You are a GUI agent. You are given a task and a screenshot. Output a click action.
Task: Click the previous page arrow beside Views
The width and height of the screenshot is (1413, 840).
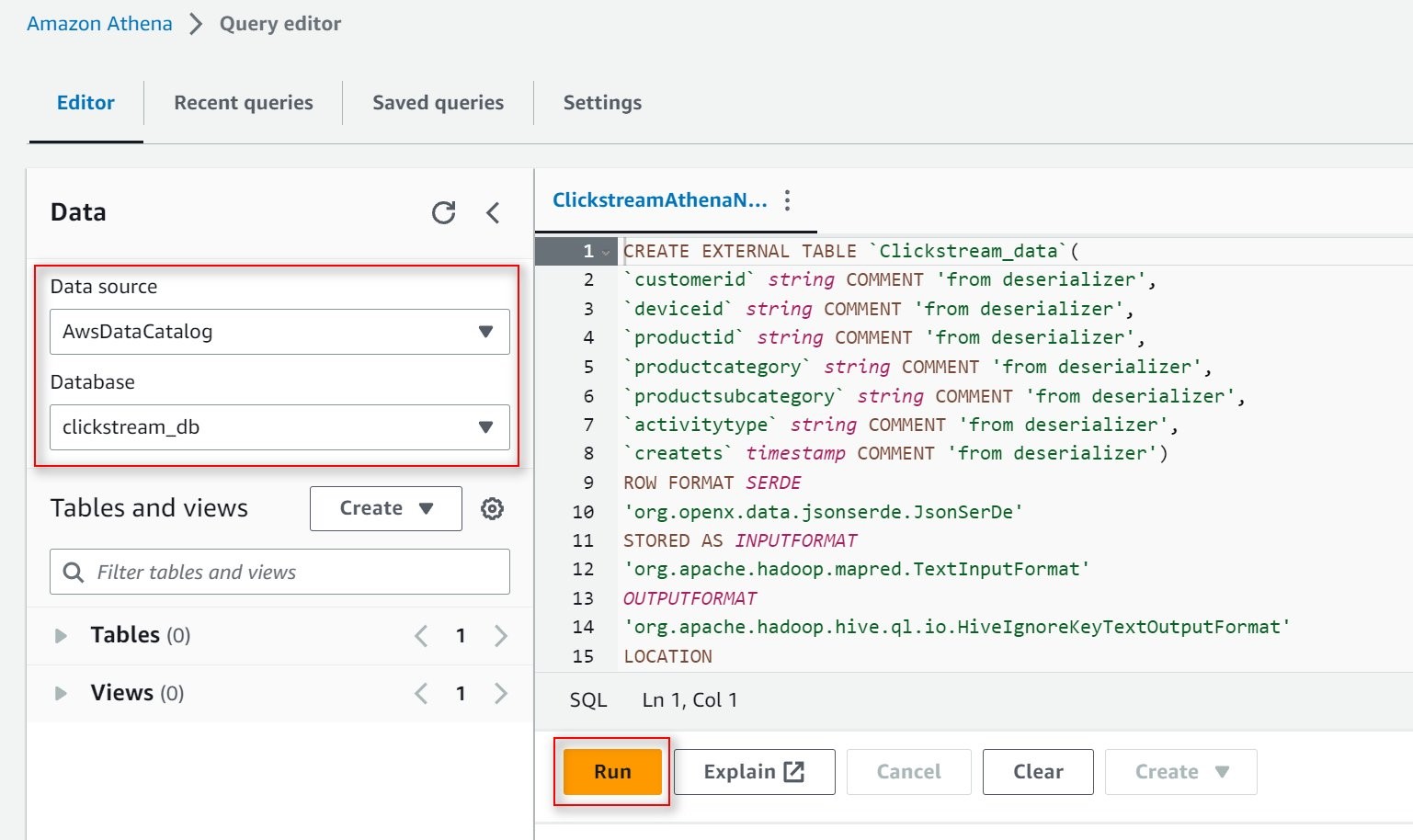(421, 693)
